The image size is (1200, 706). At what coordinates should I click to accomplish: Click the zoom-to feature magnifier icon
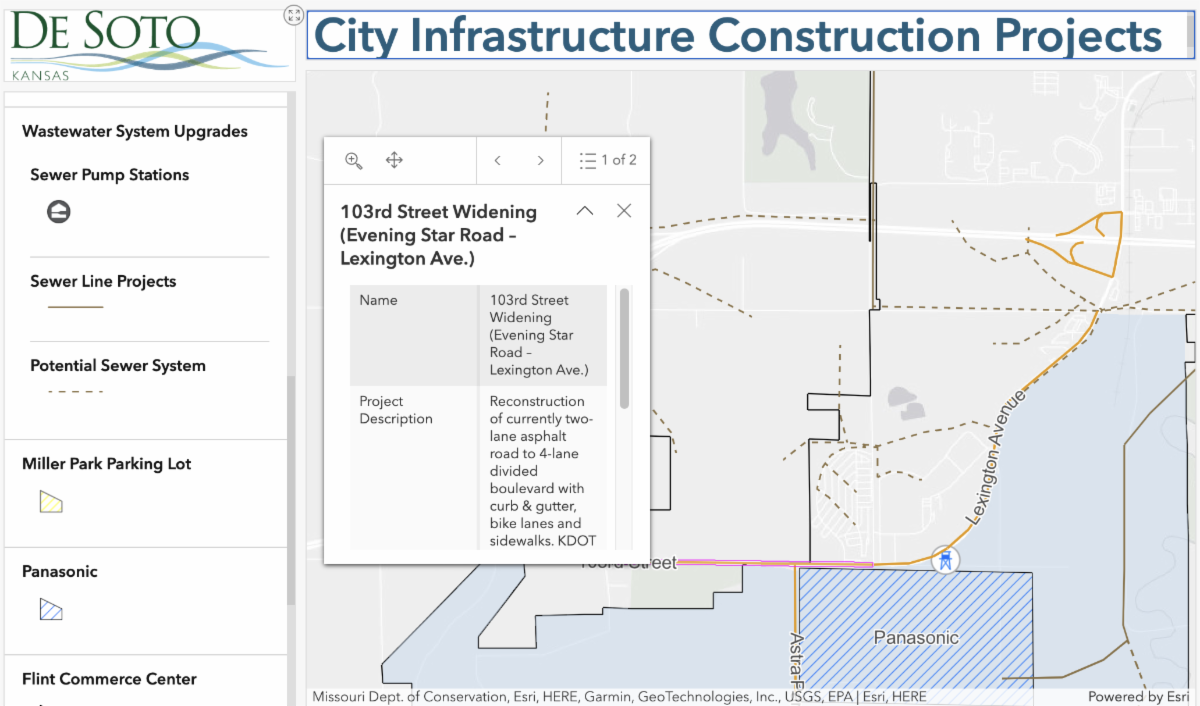353,161
